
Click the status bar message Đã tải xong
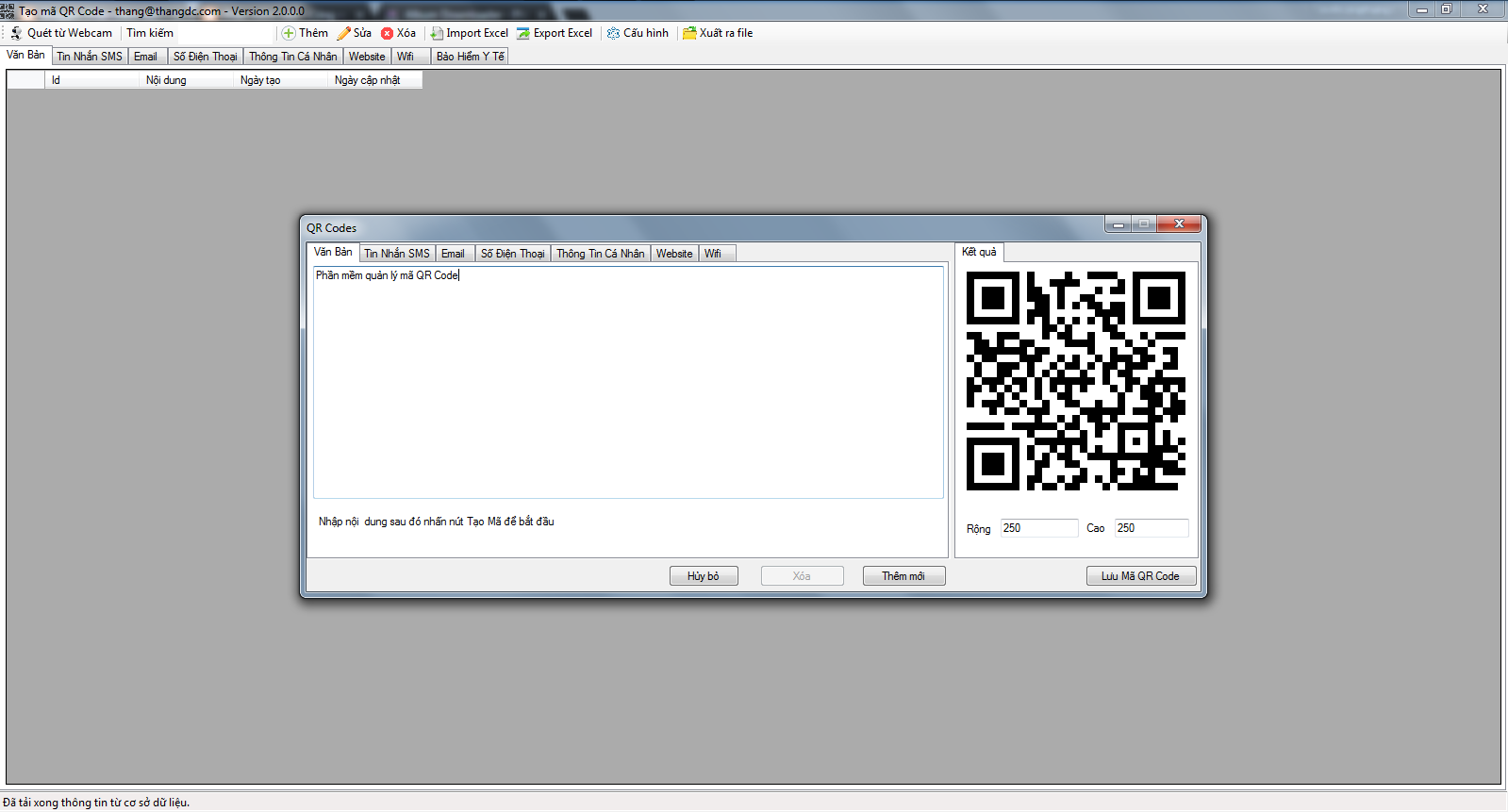96,803
